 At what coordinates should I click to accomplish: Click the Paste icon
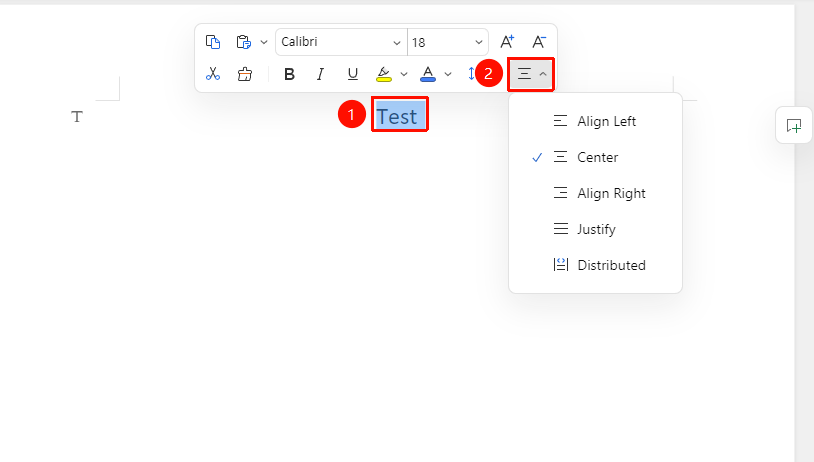click(243, 42)
